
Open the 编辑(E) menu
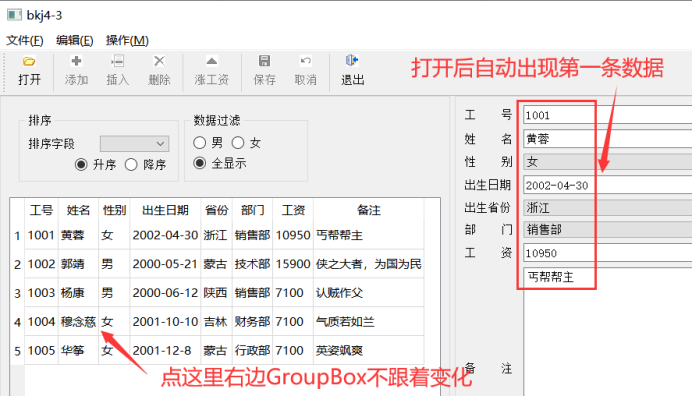75,41
